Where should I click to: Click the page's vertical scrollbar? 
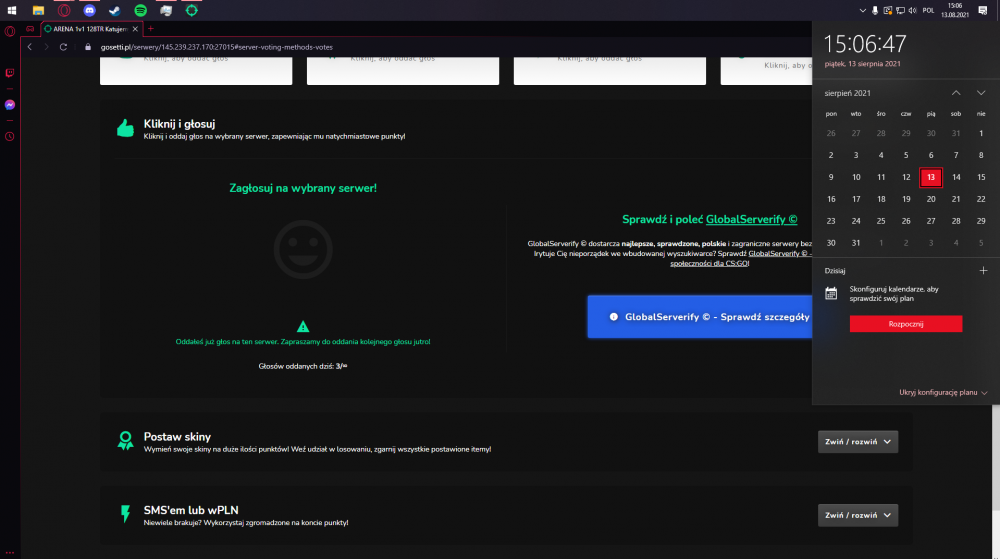(996, 459)
